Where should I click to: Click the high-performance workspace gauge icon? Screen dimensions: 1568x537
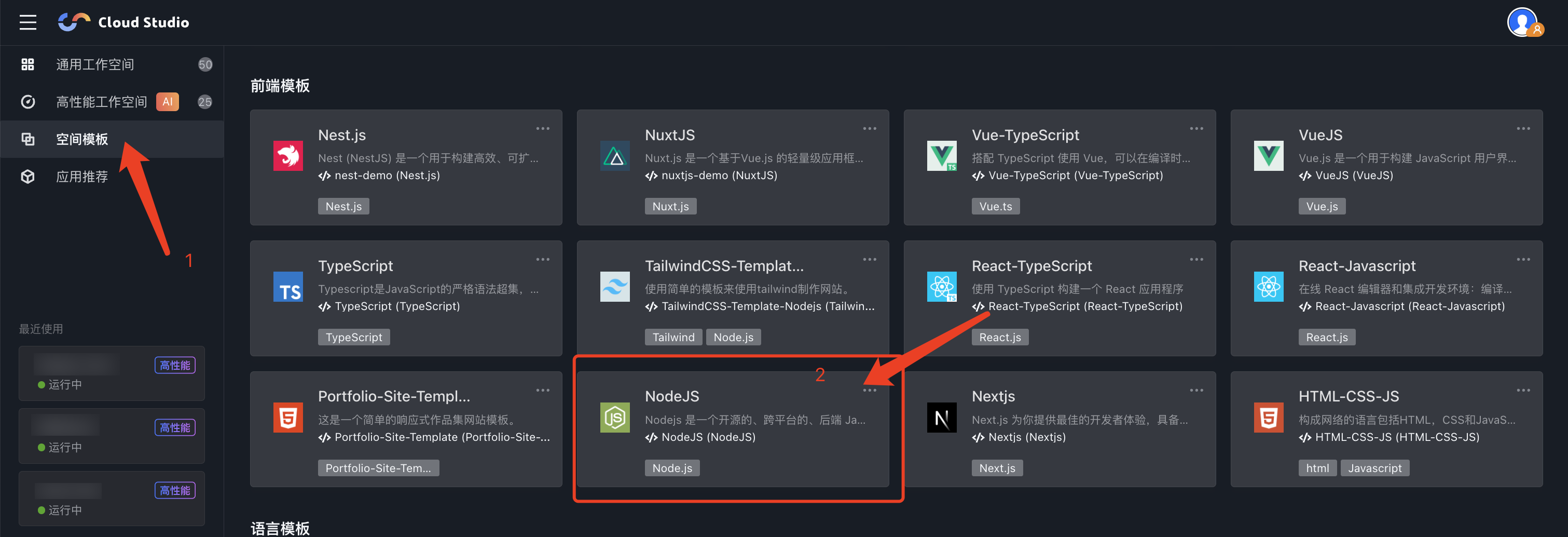[28, 102]
